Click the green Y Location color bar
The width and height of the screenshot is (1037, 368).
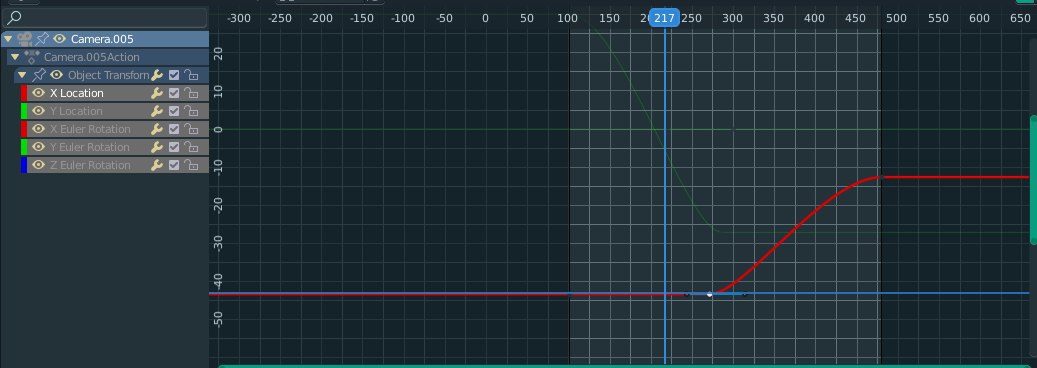[x=24, y=111]
